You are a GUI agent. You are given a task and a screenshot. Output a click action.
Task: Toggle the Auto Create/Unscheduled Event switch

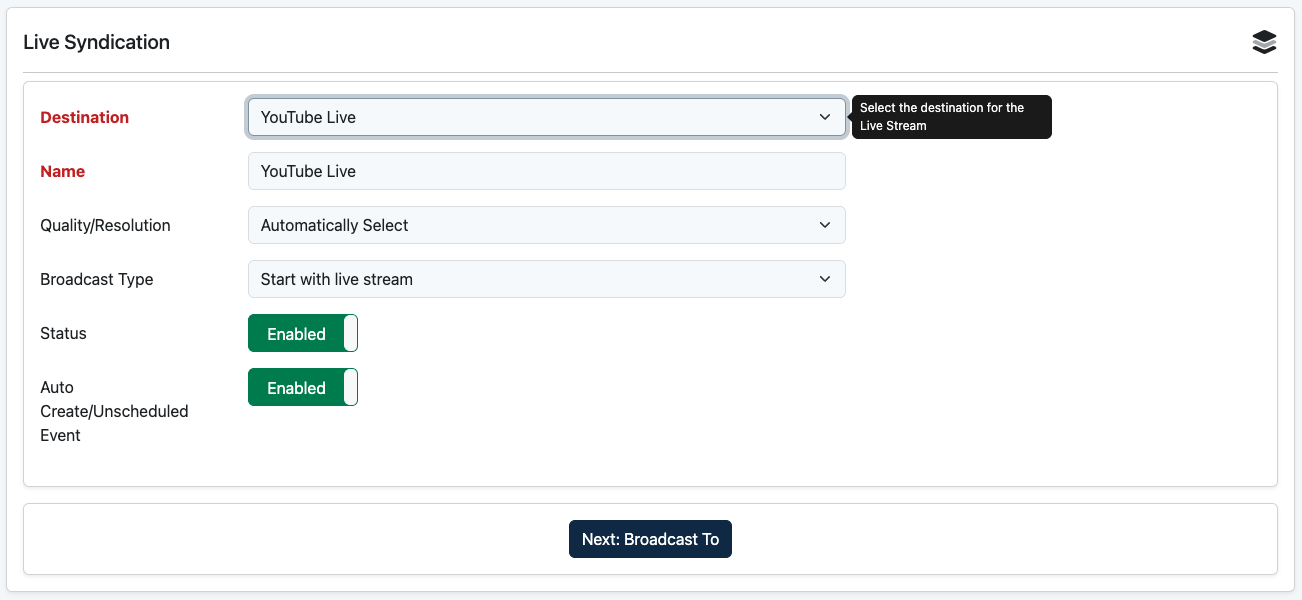pos(303,387)
